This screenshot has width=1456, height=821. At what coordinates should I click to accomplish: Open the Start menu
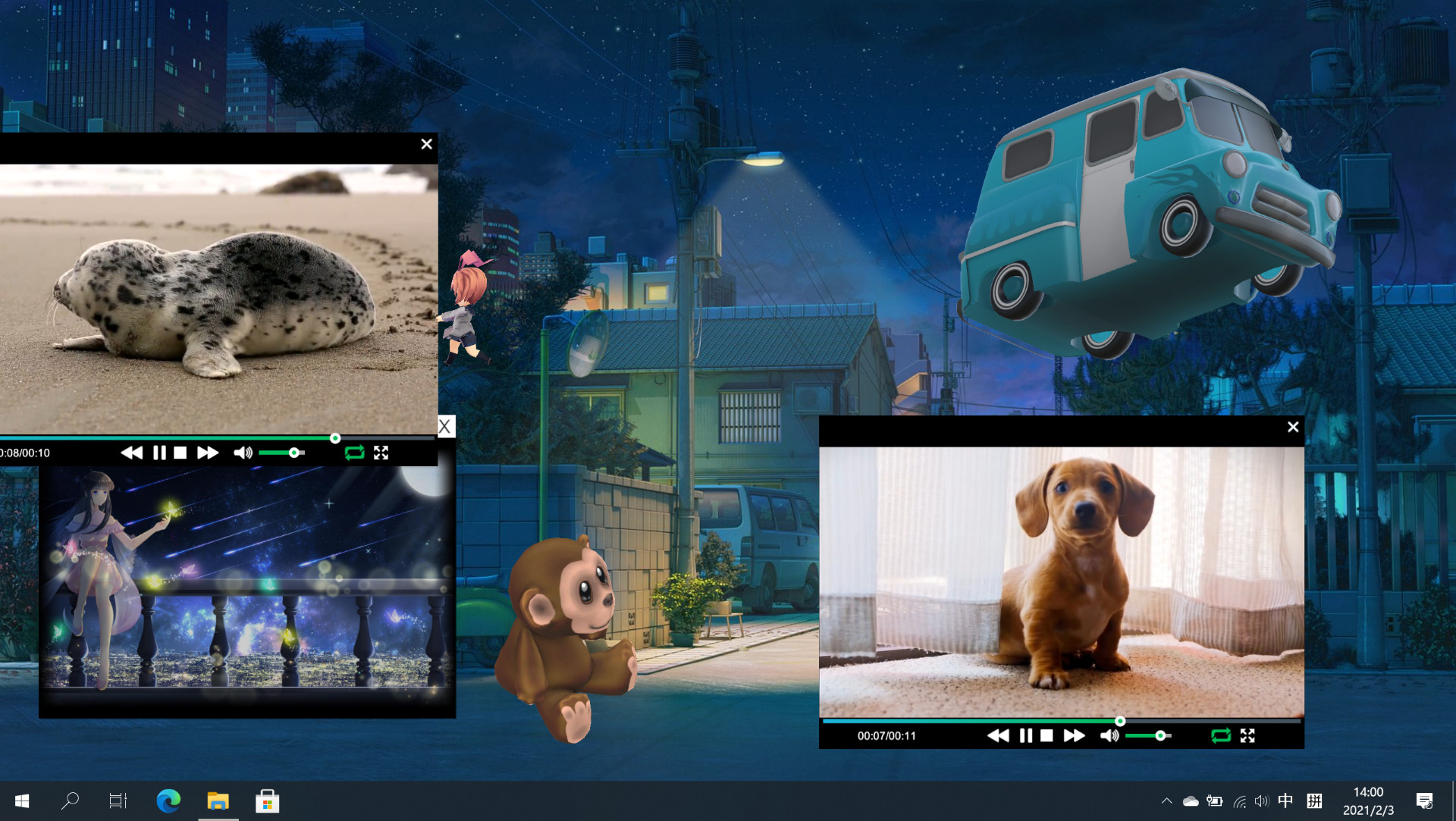point(22,801)
